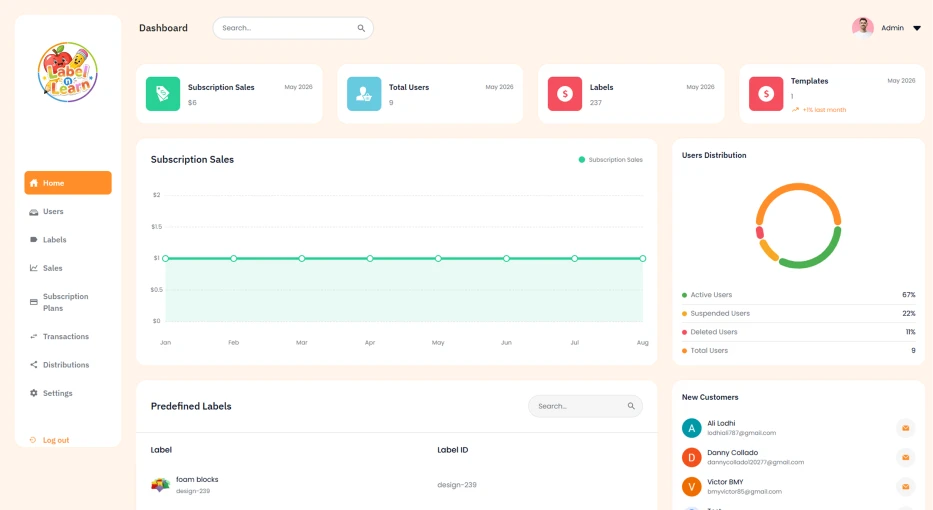The width and height of the screenshot is (933, 510).
Task: Click the Distributions share icon in sidebar
Action: pyautogui.click(x=34, y=365)
